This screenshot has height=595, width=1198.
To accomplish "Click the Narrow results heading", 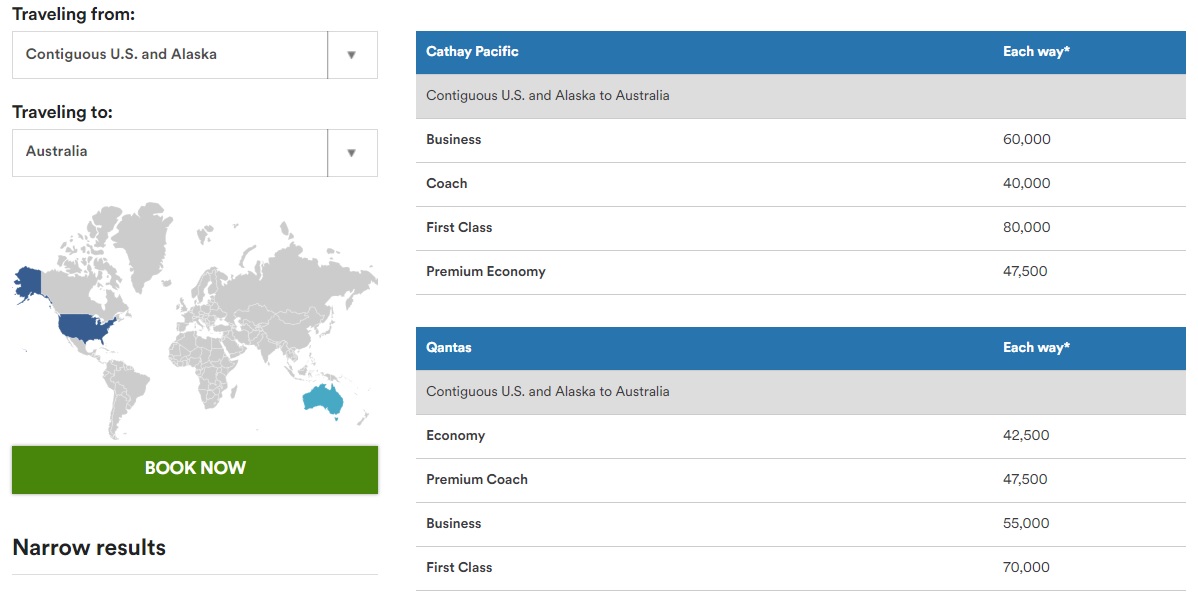I will point(89,548).
